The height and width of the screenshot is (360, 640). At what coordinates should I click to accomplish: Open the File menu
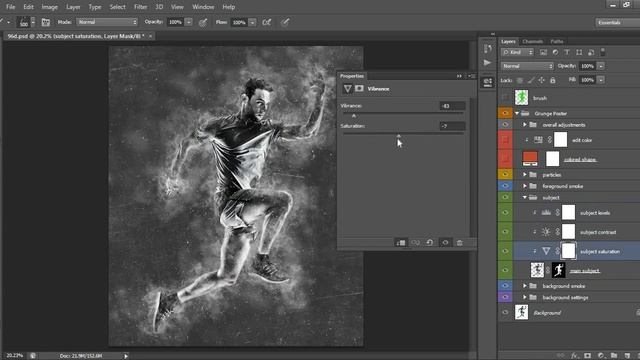(11, 7)
